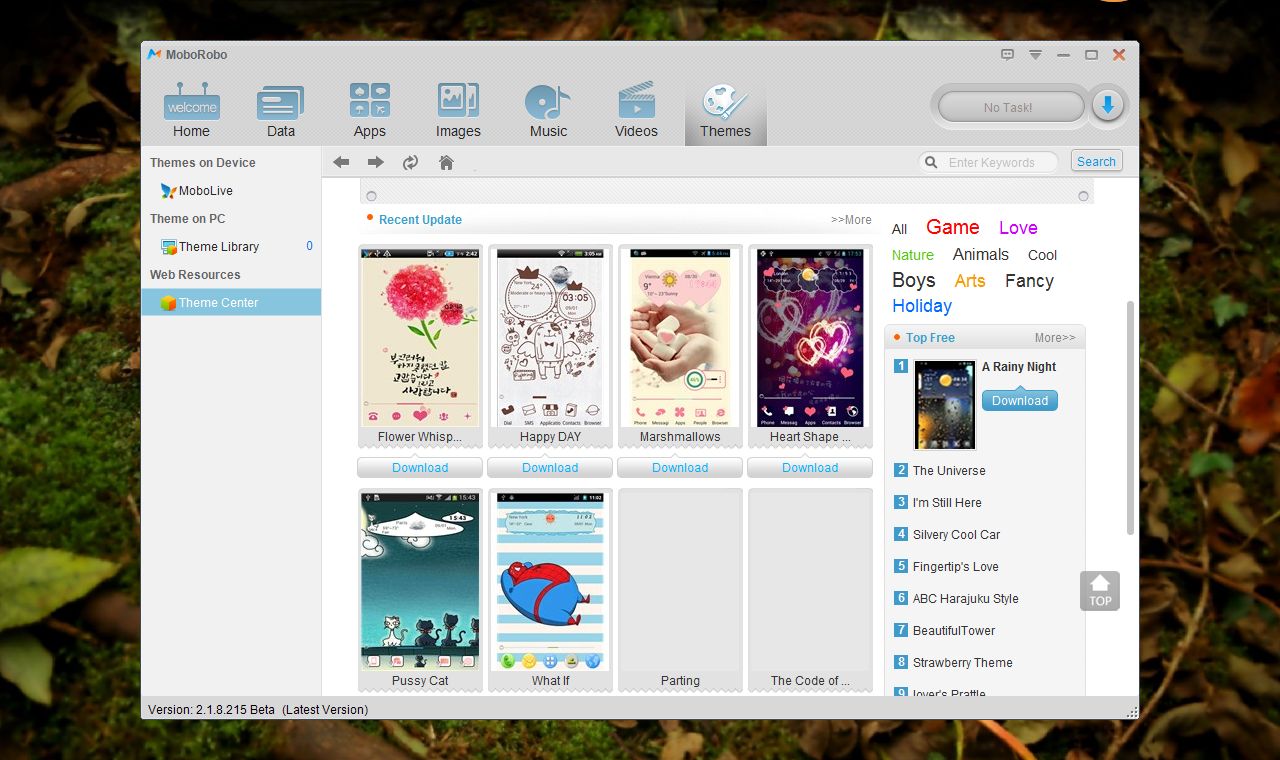Open Fingertip's Love in Top Free
Screen dimensions: 1280x760
coord(955,566)
